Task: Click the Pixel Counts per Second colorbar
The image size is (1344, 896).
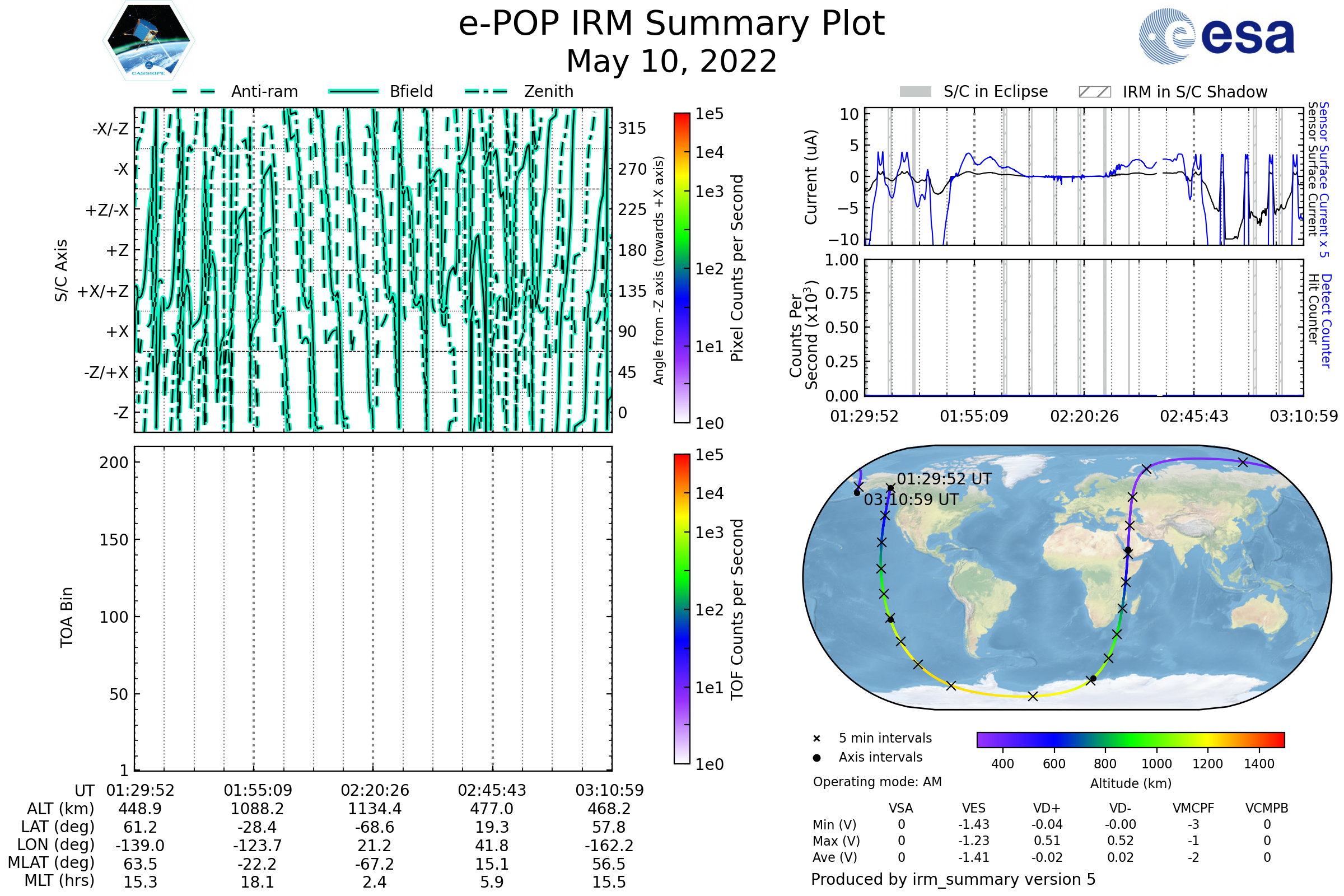Action: [x=682, y=268]
